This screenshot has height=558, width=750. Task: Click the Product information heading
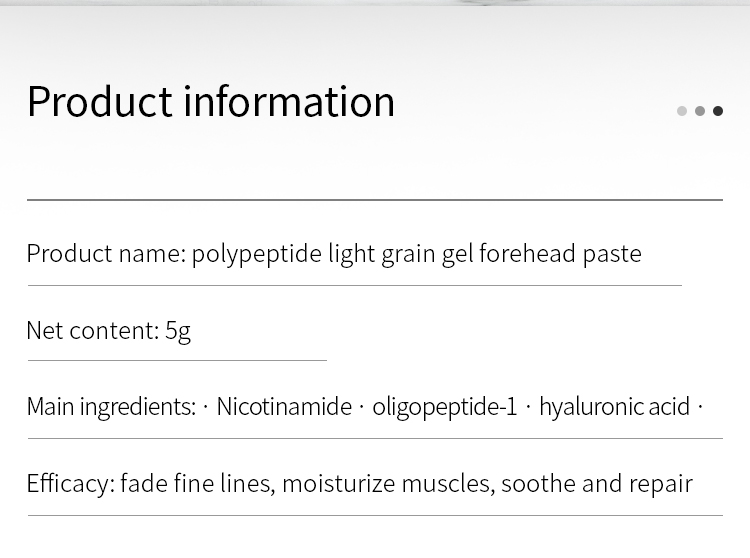point(211,101)
